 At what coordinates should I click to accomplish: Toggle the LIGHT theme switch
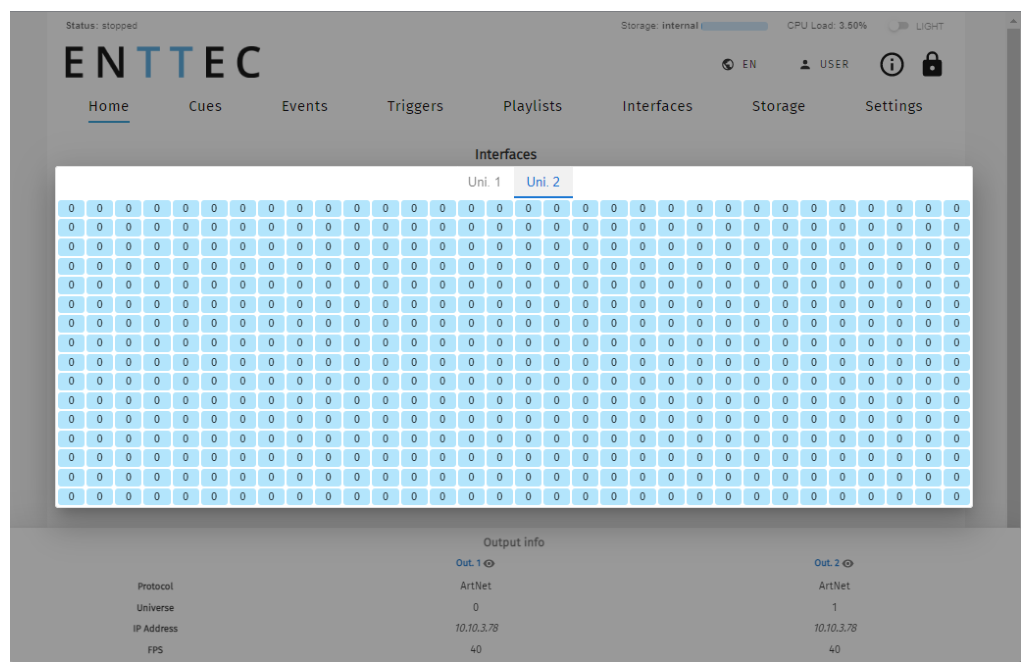[899, 26]
